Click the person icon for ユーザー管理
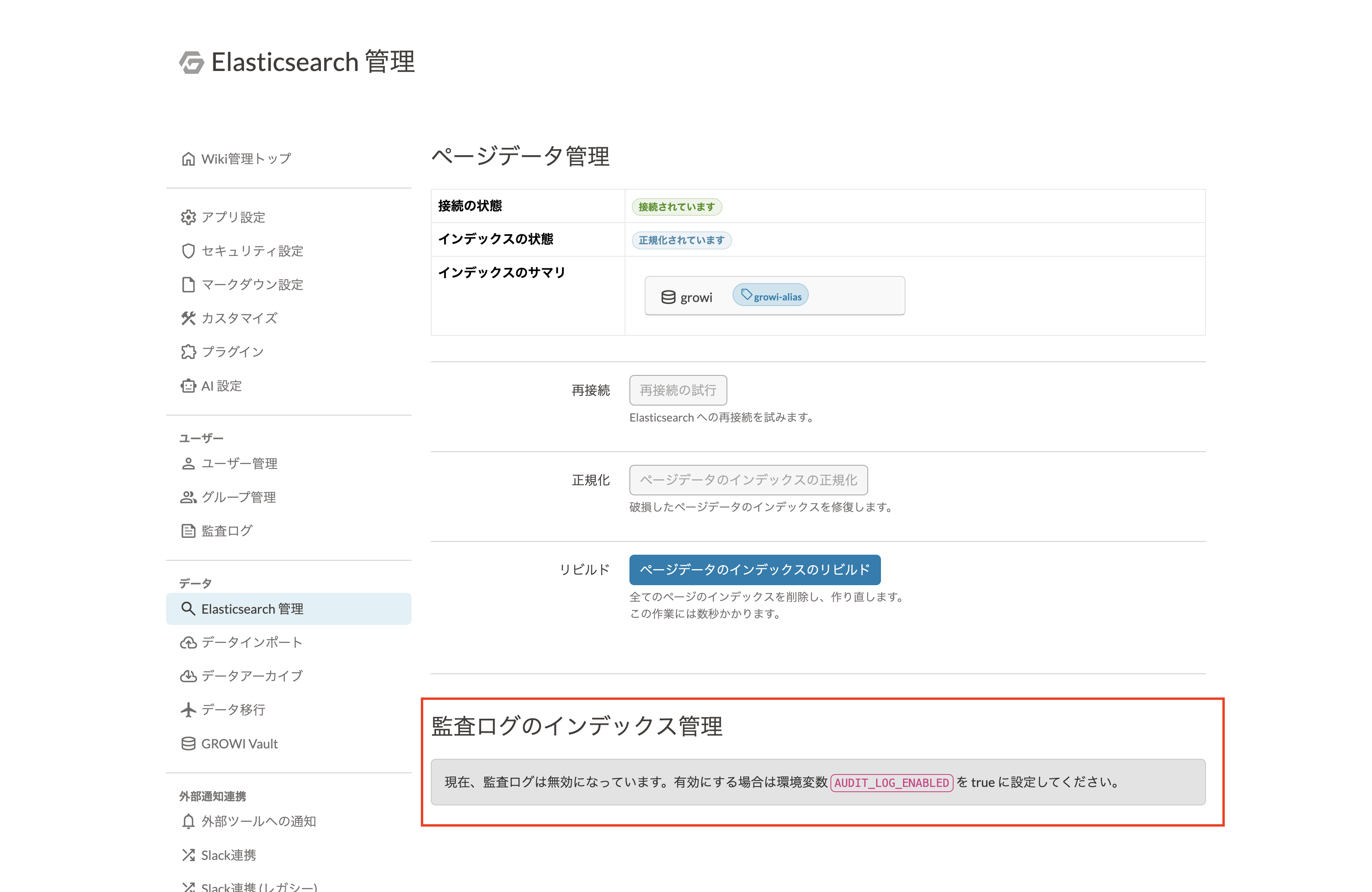 tap(188, 463)
